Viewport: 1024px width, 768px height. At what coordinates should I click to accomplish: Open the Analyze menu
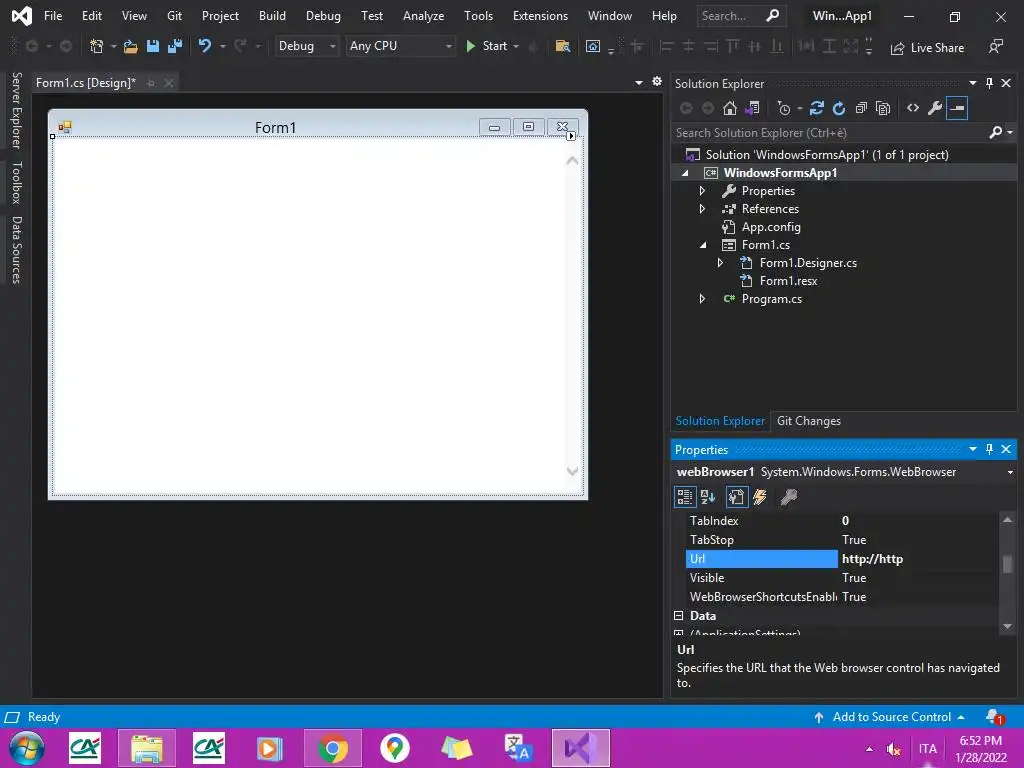[x=423, y=16]
